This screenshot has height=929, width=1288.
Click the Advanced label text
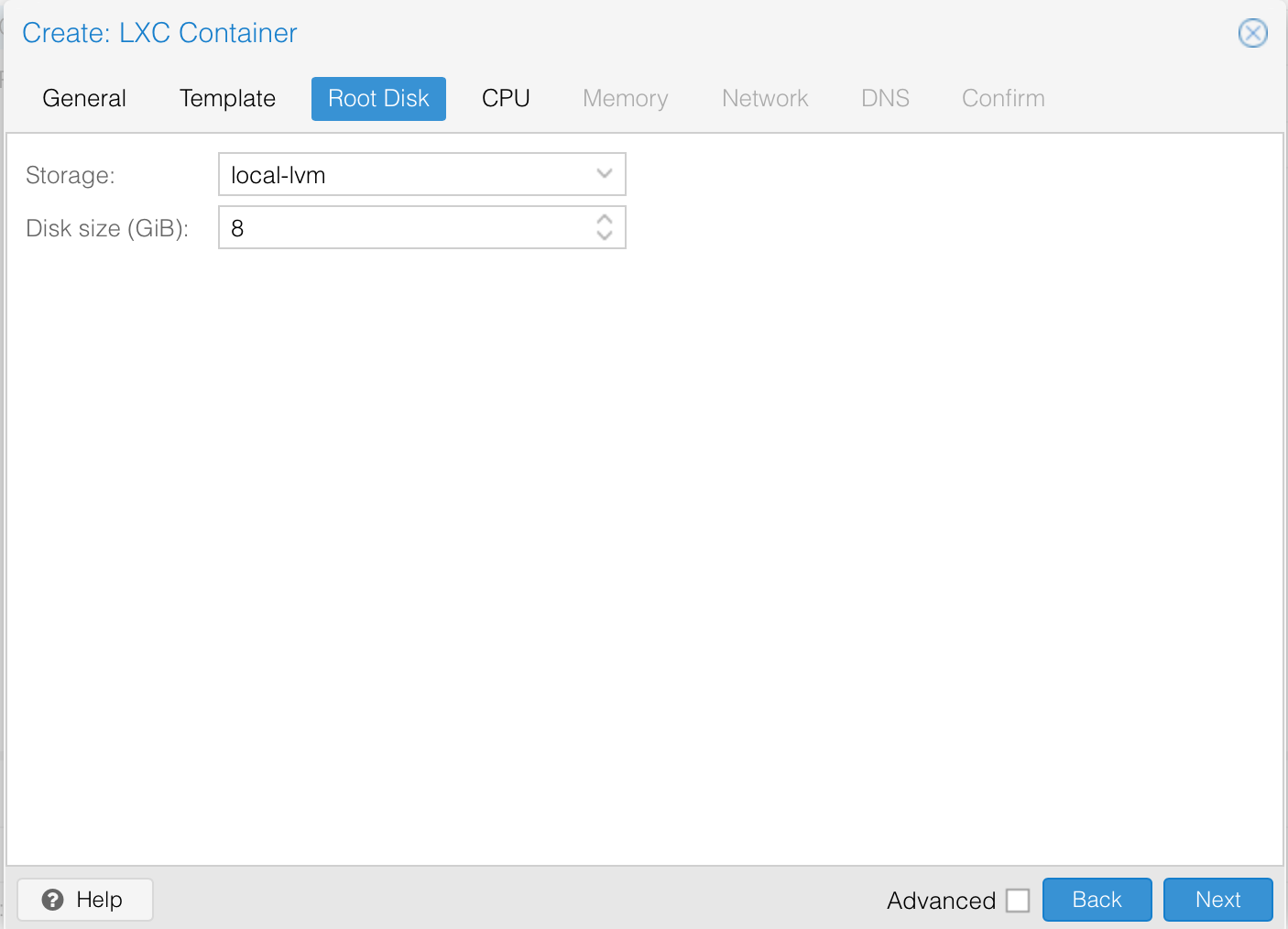pyautogui.click(x=941, y=901)
